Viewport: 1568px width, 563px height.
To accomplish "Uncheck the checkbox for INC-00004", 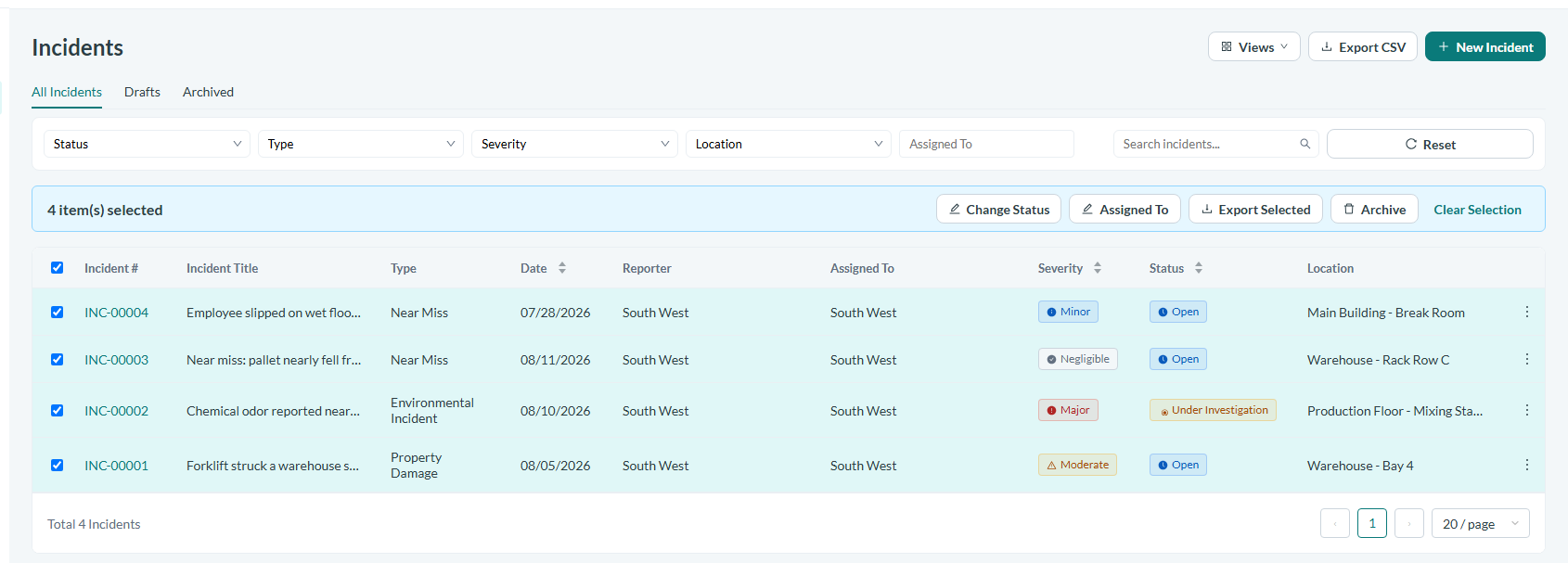I will tap(58, 313).
